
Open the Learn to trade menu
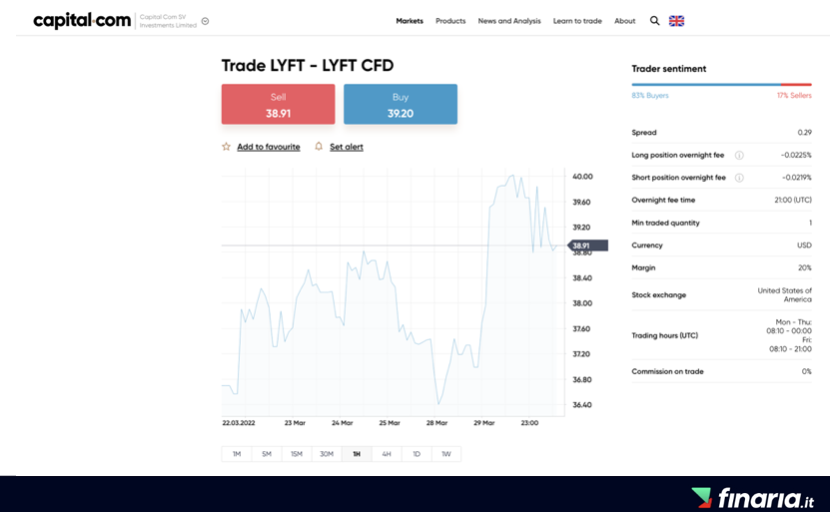tap(578, 21)
